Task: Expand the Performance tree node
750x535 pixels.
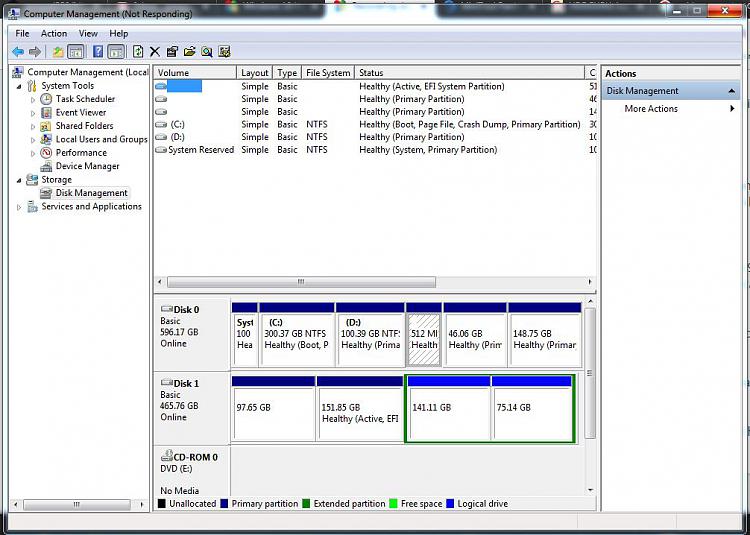Action: click(33, 153)
